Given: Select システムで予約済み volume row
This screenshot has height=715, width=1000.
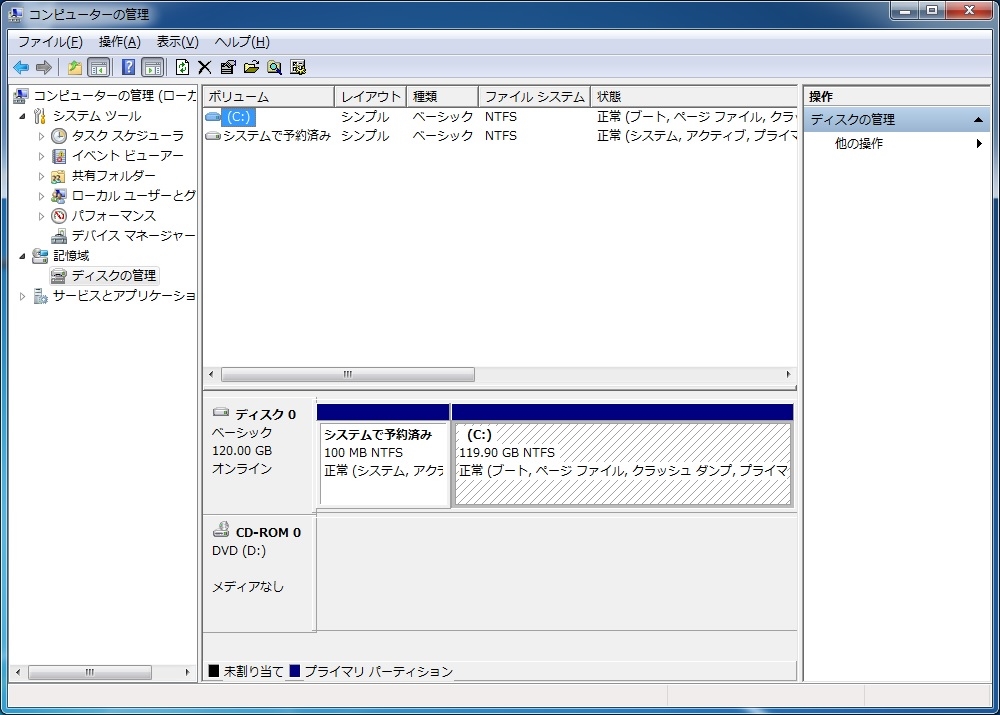Looking at the screenshot, I should click(x=500, y=136).
